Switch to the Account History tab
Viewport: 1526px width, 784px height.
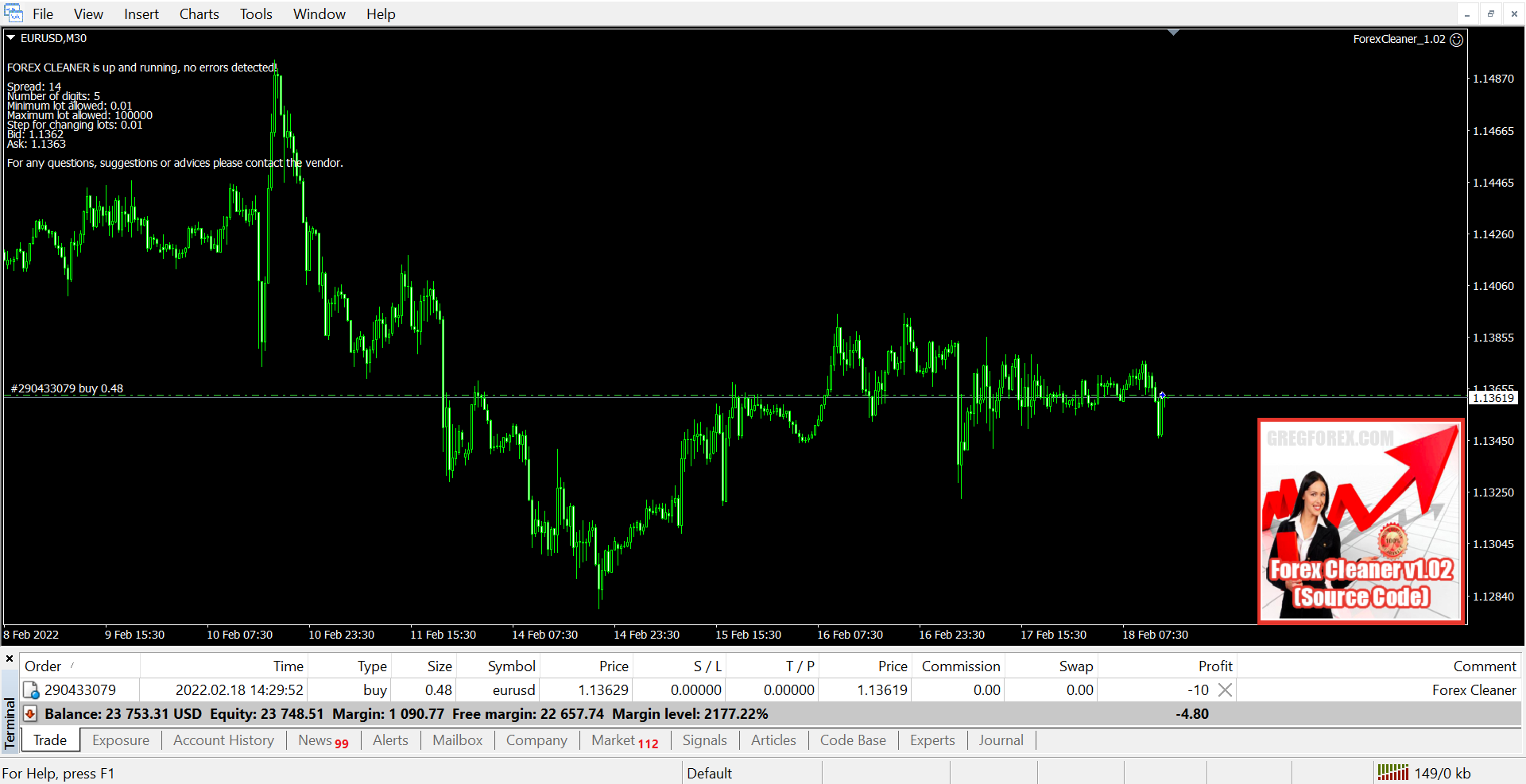[223, 740]
